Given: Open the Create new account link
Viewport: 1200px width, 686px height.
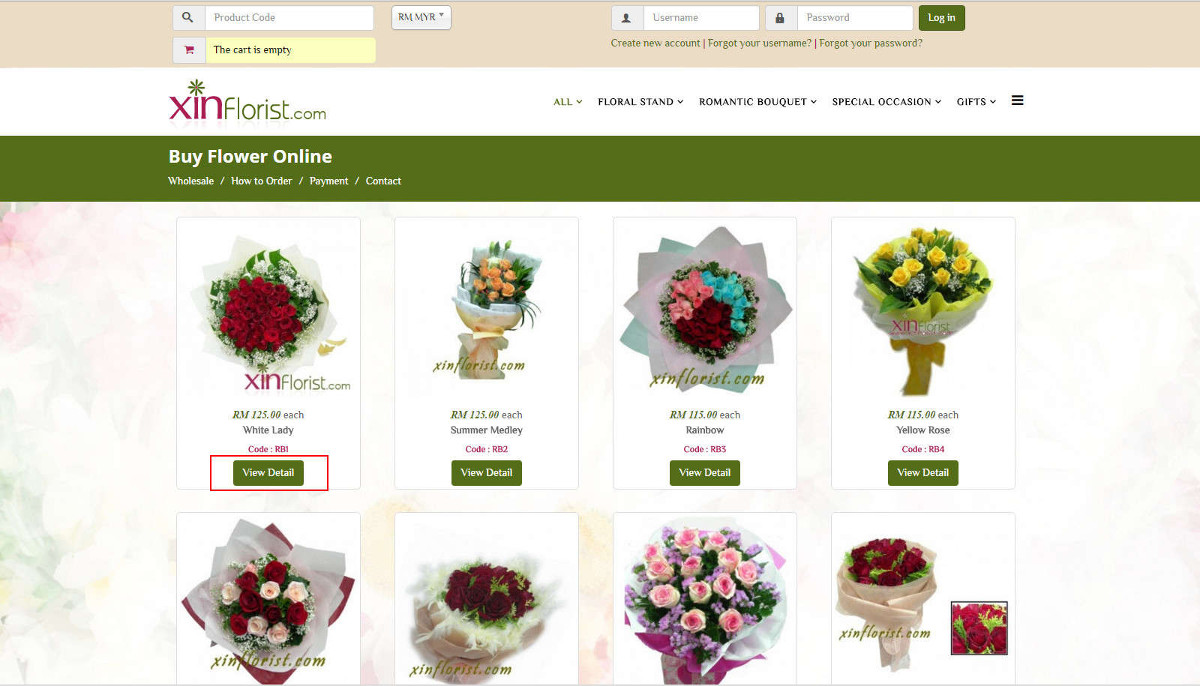Looking at the screenshot, I should [x=655, y=43].
